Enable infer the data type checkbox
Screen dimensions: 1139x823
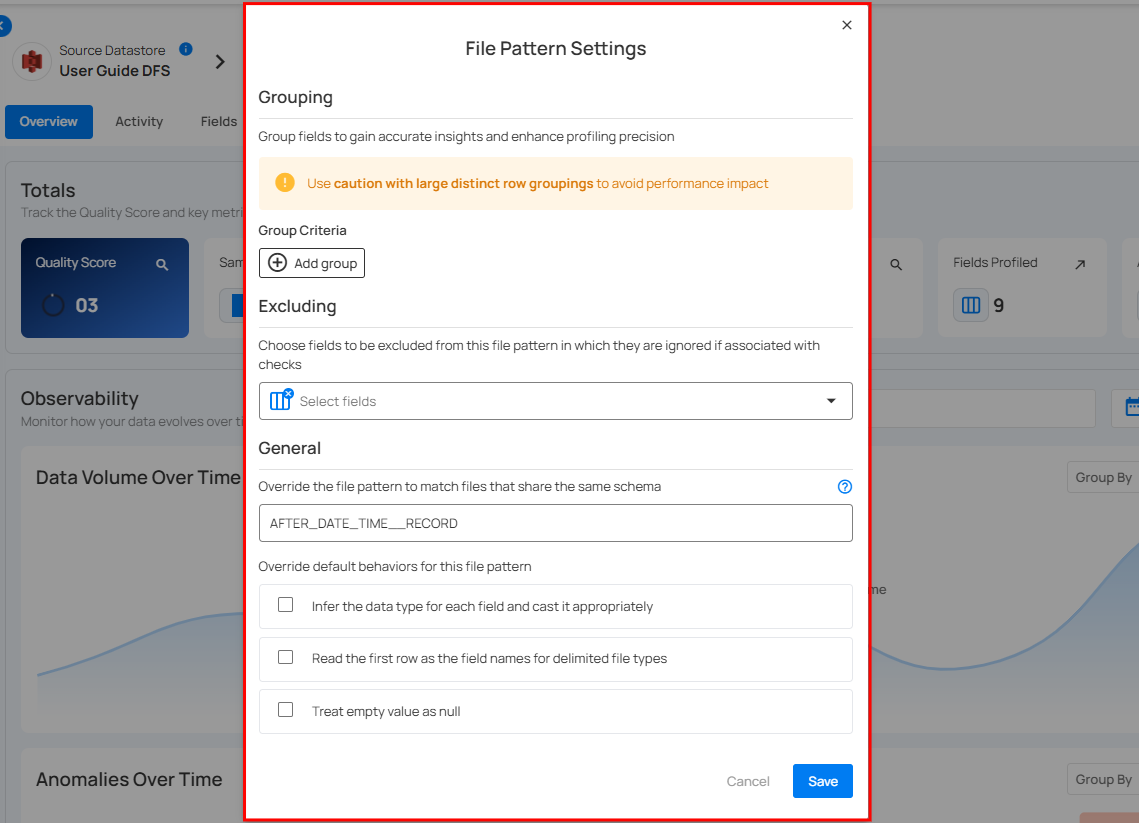[286, 605]
